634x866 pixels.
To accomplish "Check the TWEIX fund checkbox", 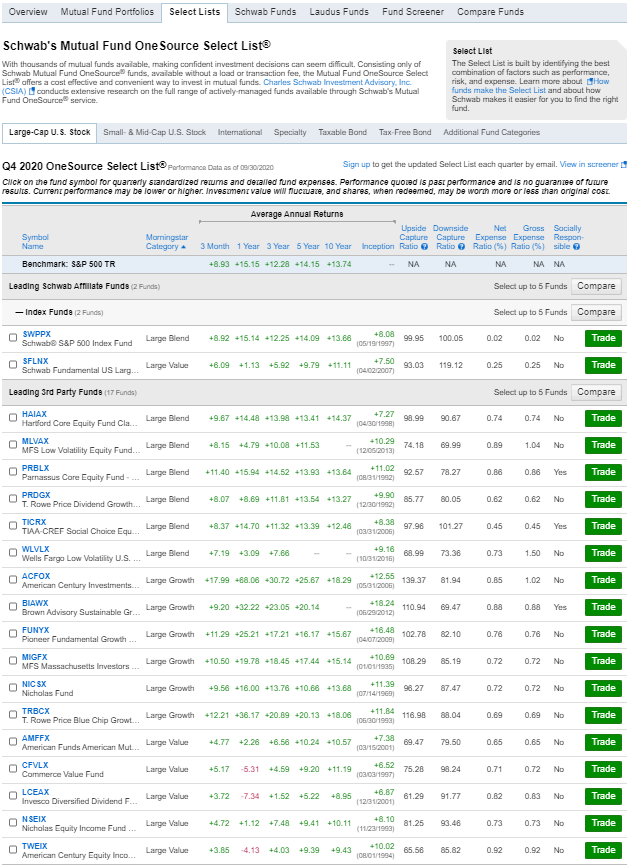I will 13,850.
